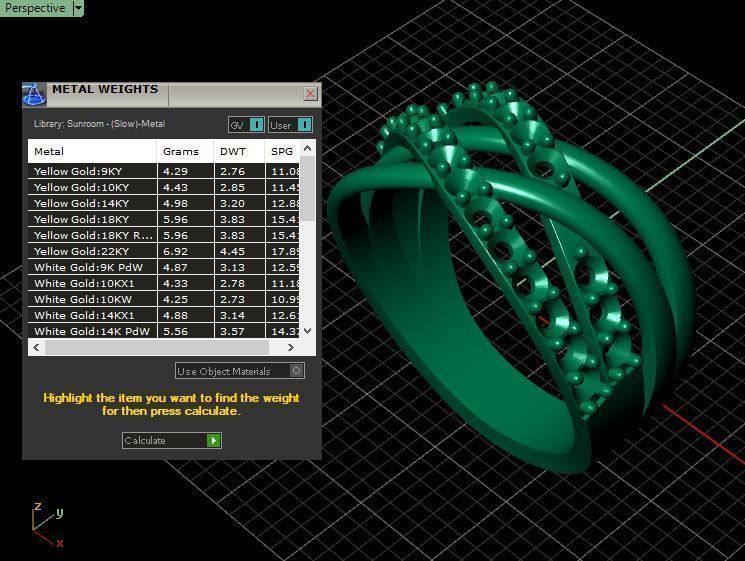745x561 pixels.
Task: Click the green play arrow on Calculate
Action: coord(214,440)
